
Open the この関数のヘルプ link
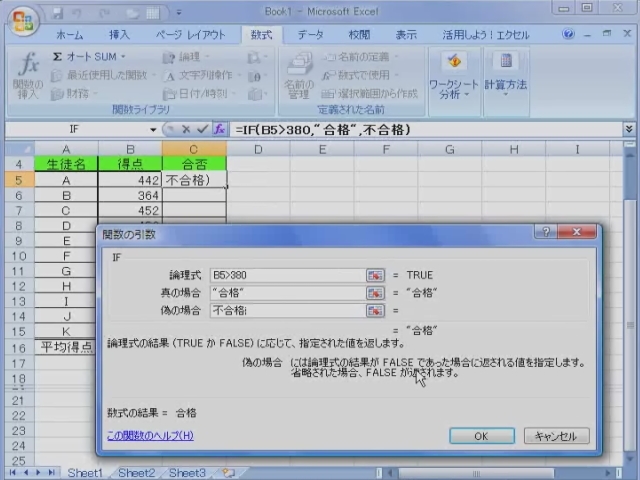tap(150, 436)
